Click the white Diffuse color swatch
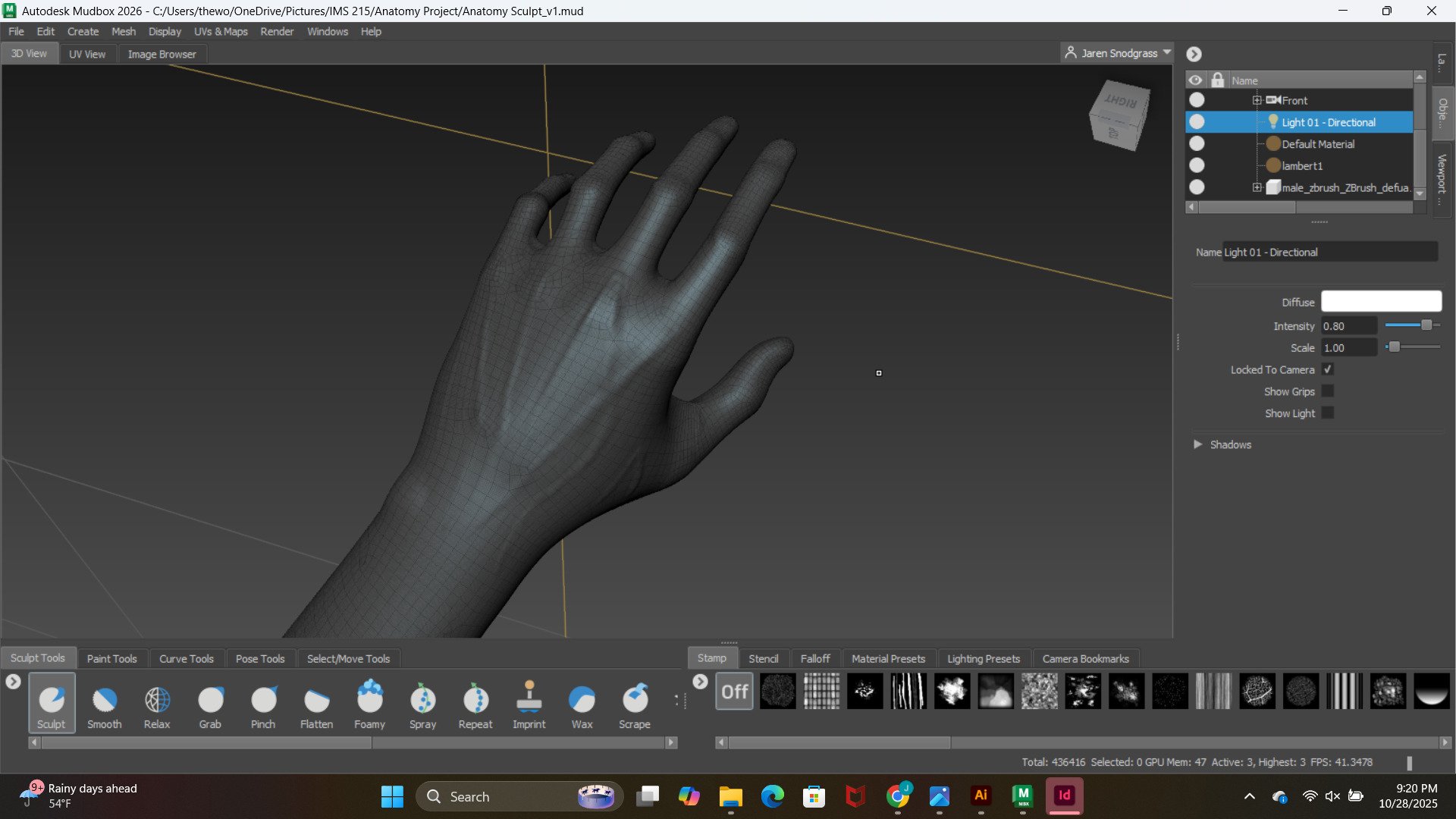Viewport: 1456px width, 819px height. (x=1381, y=302)
